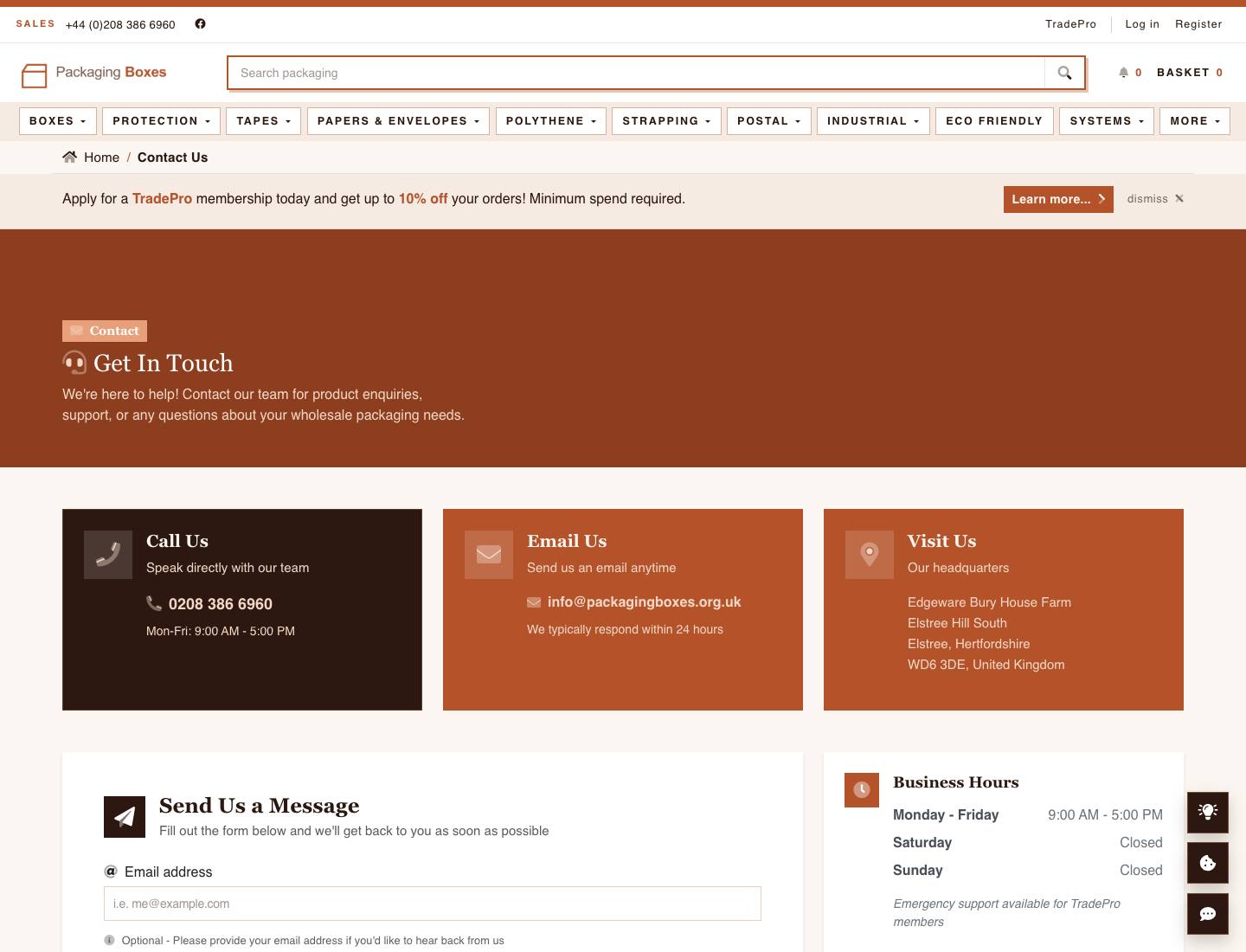Click the home icon in breadcrumb
The height and width of the screenshot is (952, 1246).
pyautogui.click(x=69, y=157)
